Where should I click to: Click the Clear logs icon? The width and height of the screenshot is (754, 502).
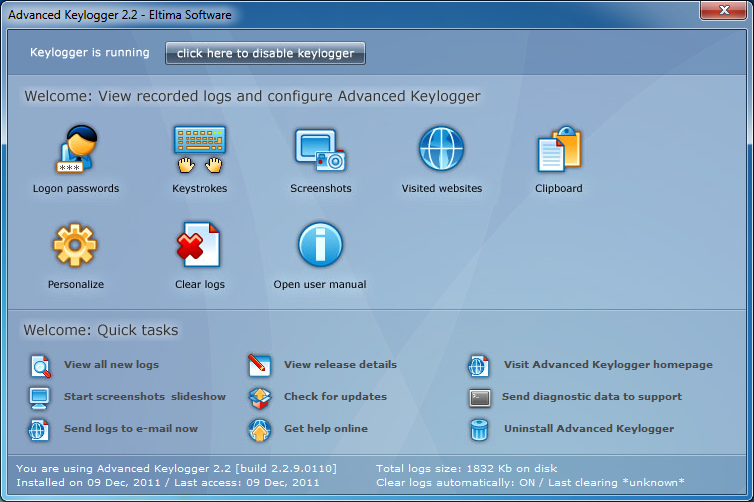199,246
